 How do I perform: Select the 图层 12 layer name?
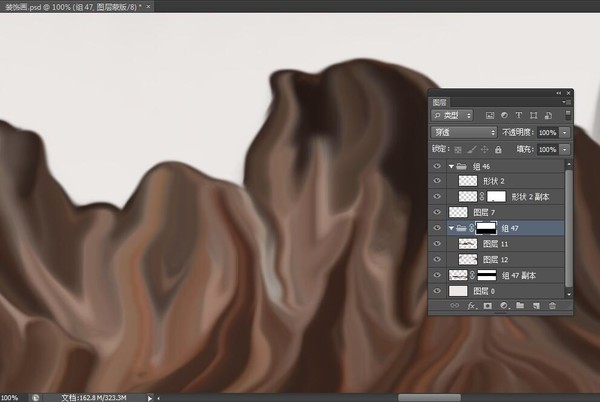[x=495, y=260]
